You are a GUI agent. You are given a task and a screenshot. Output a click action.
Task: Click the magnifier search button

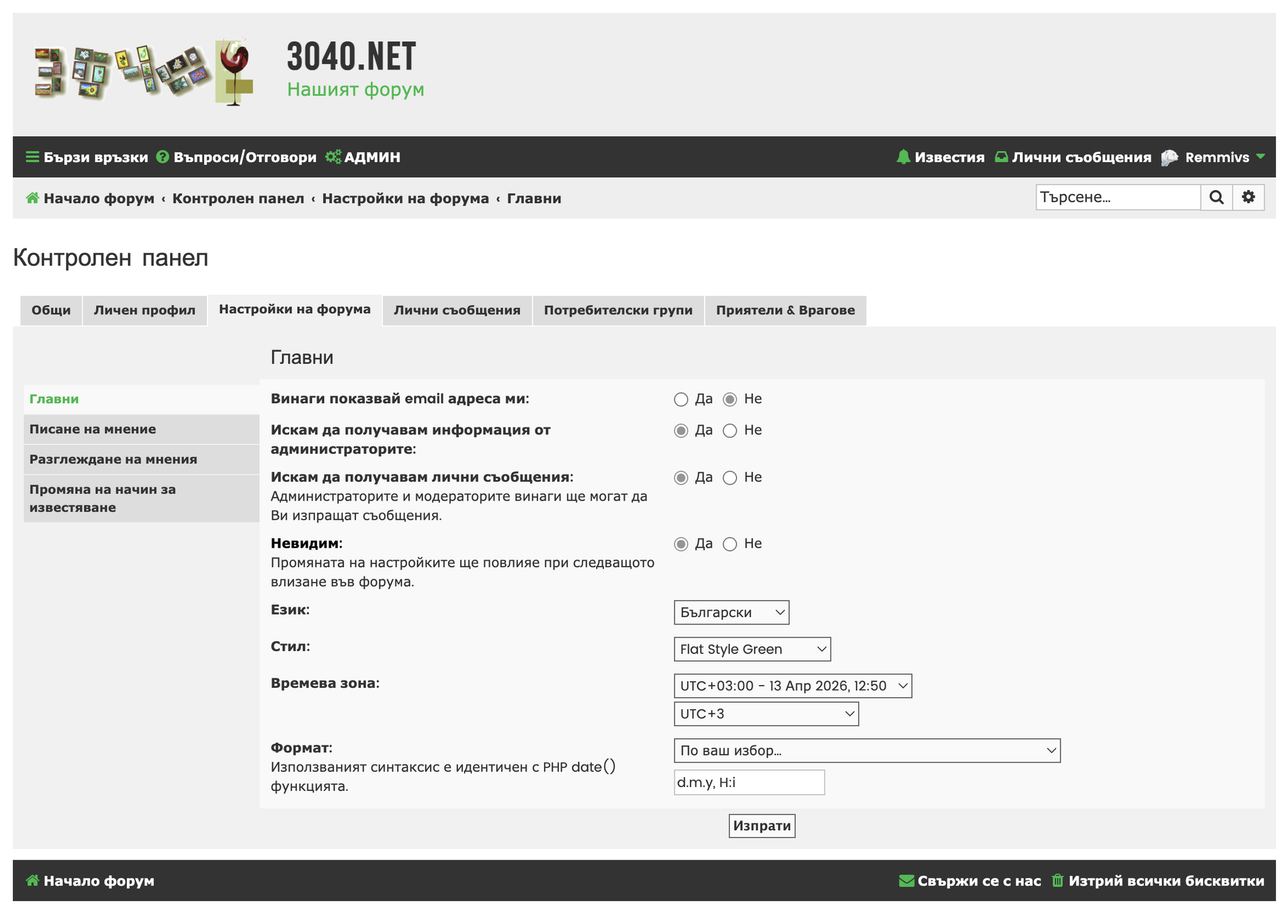click(x=1216, y=197)
